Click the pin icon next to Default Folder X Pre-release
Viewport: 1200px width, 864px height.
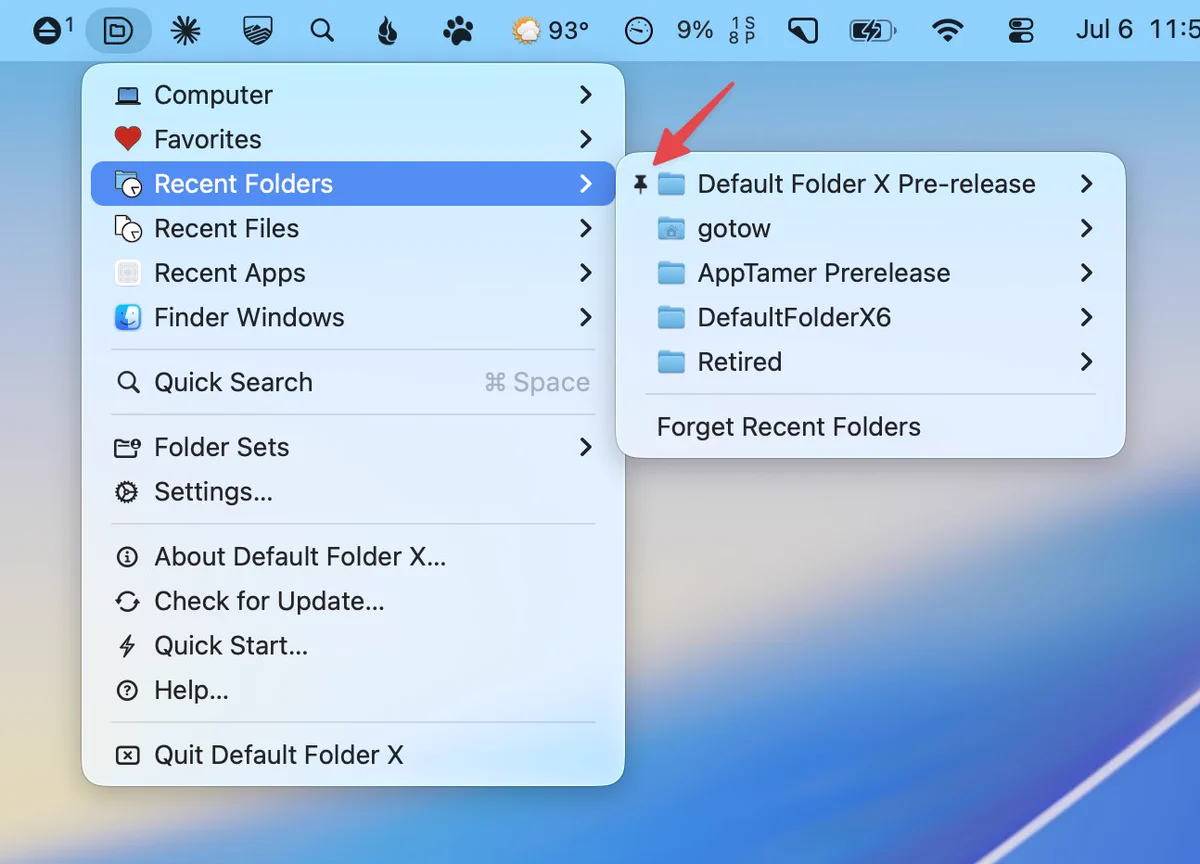(641, 184)
